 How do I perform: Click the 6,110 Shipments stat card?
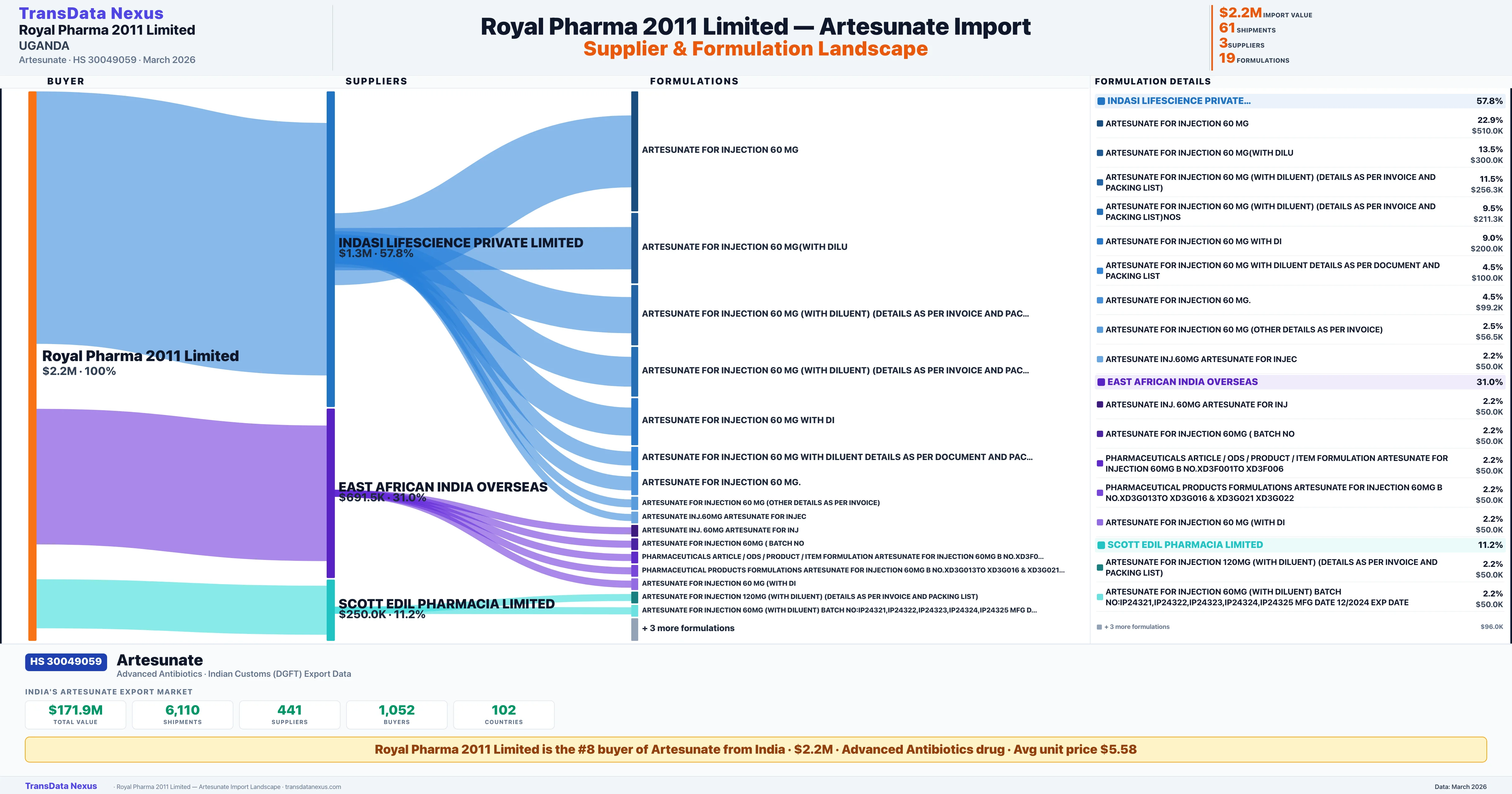pos(183,714)
